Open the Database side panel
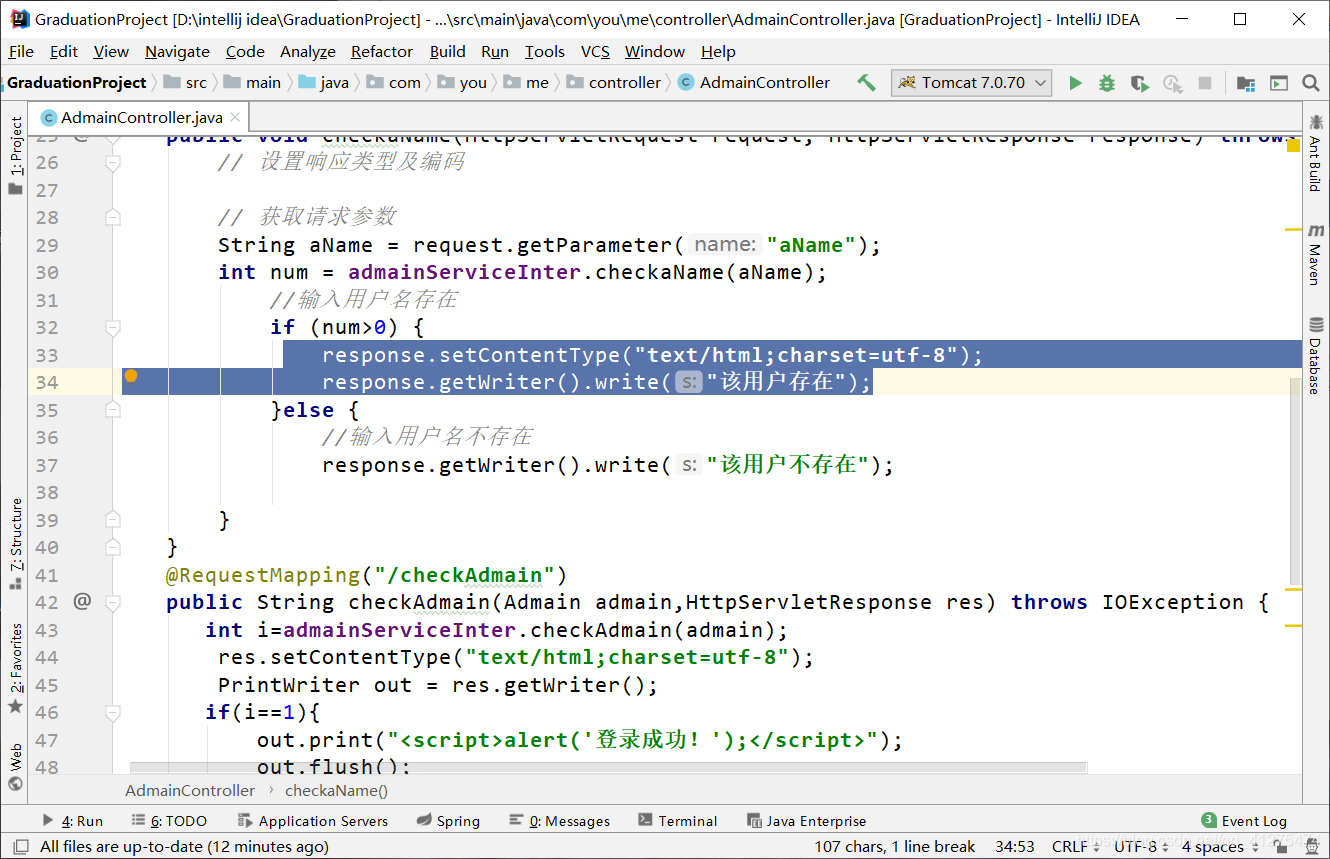The height and width of the screenshot is (859, 1330). click(1315, 356)
